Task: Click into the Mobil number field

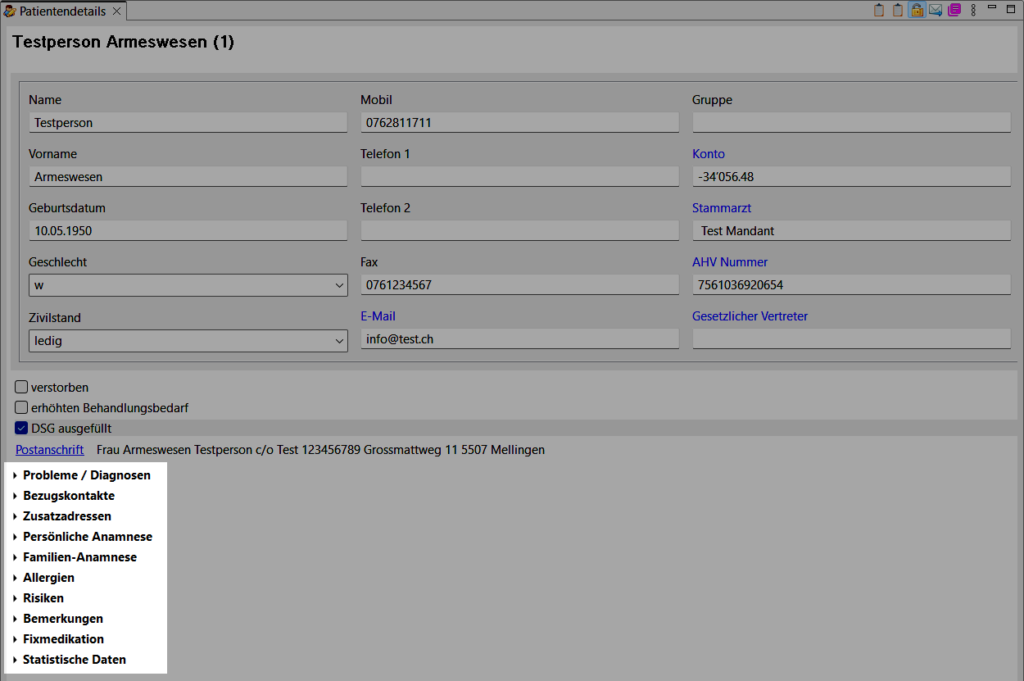Action: (x=518, y=123)
